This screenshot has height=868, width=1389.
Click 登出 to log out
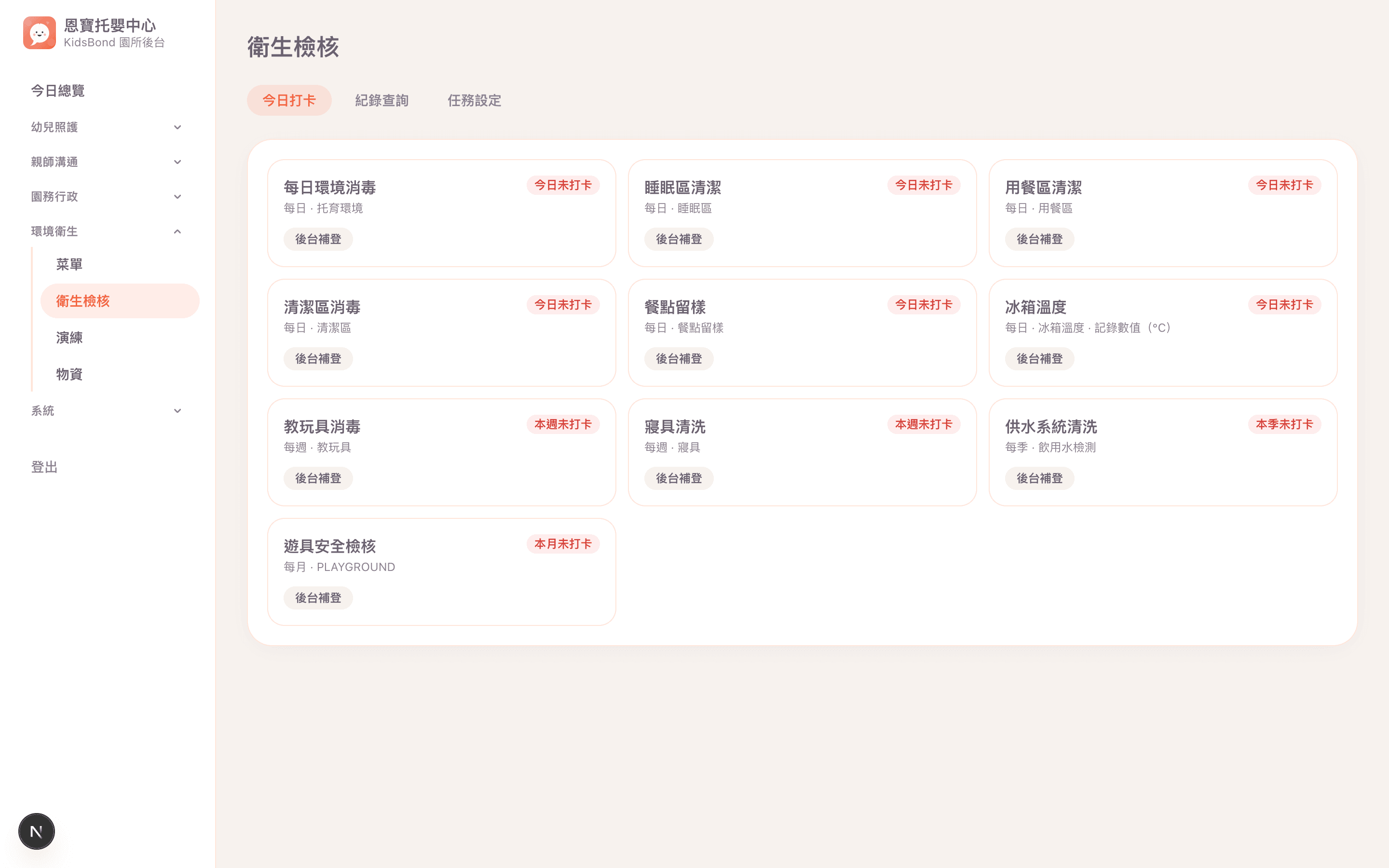(x=44, y=467)
